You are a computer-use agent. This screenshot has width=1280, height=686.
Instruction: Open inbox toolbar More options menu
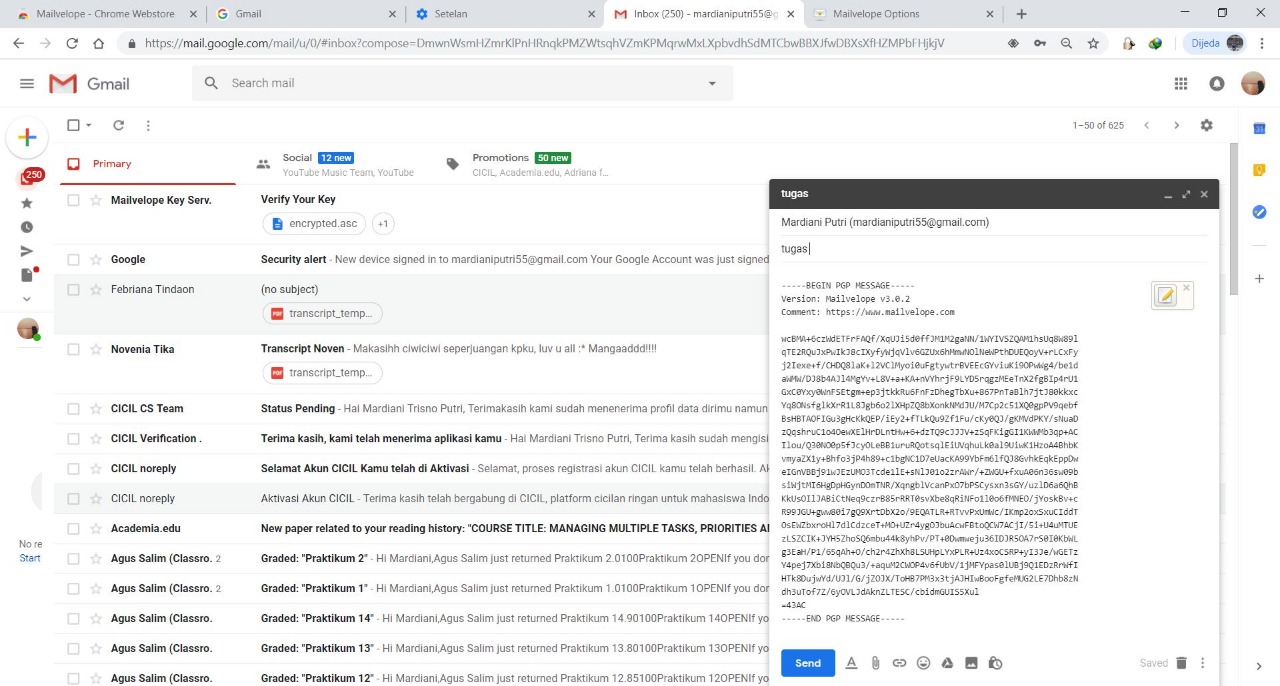[x=148, y=125]
